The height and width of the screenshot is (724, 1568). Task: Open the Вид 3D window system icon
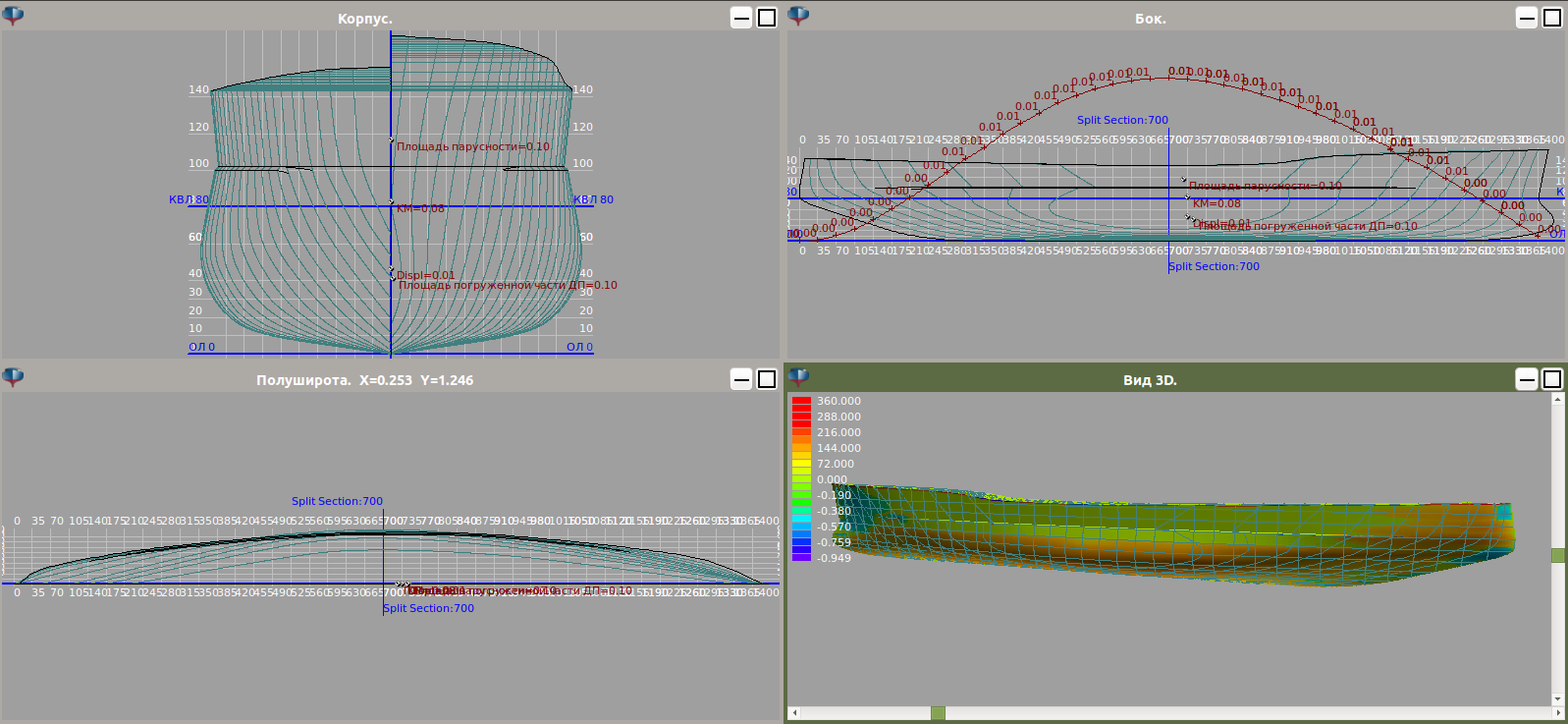point(799,377)
